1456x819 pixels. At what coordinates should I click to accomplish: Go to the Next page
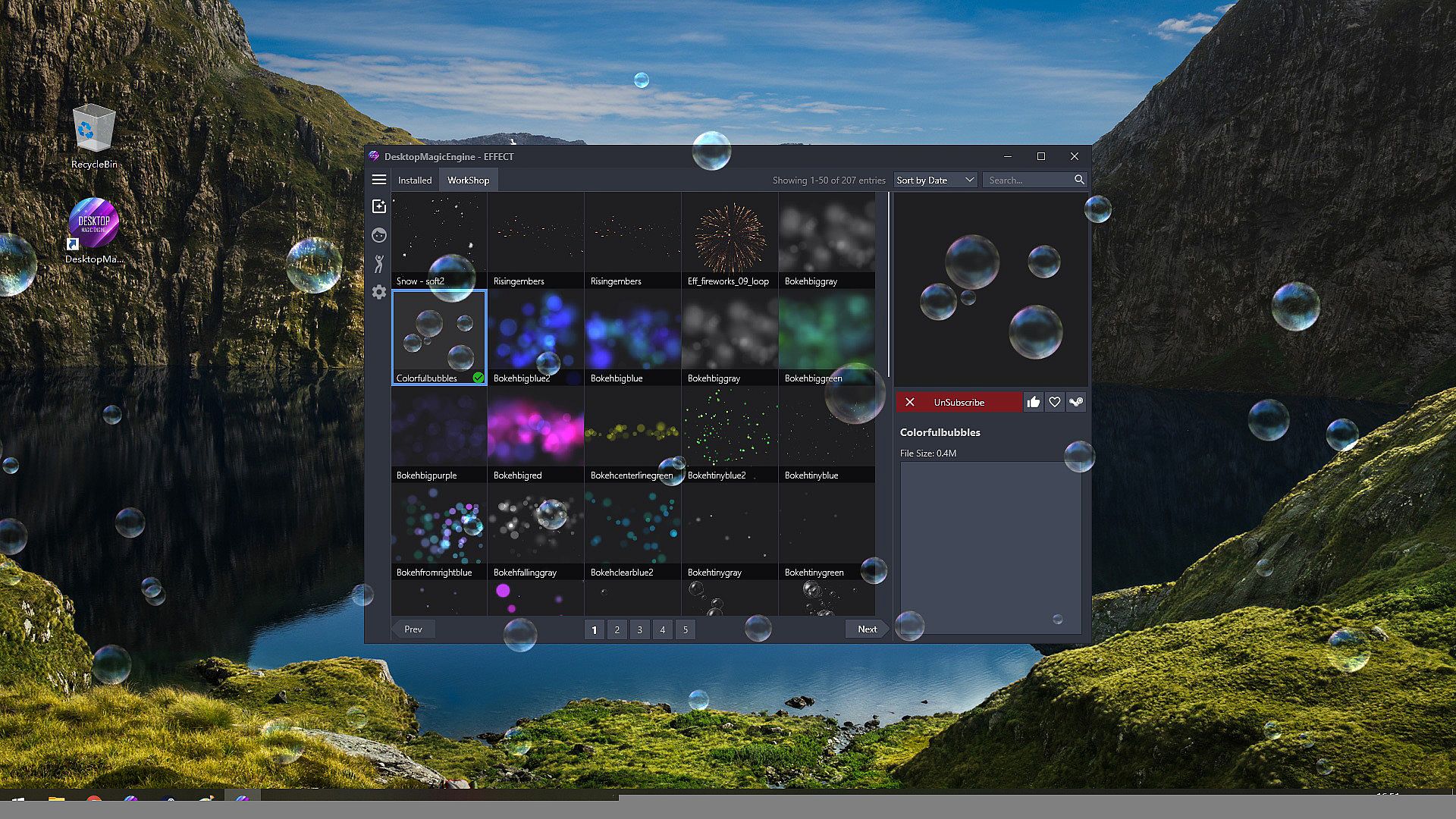[866, 629]
